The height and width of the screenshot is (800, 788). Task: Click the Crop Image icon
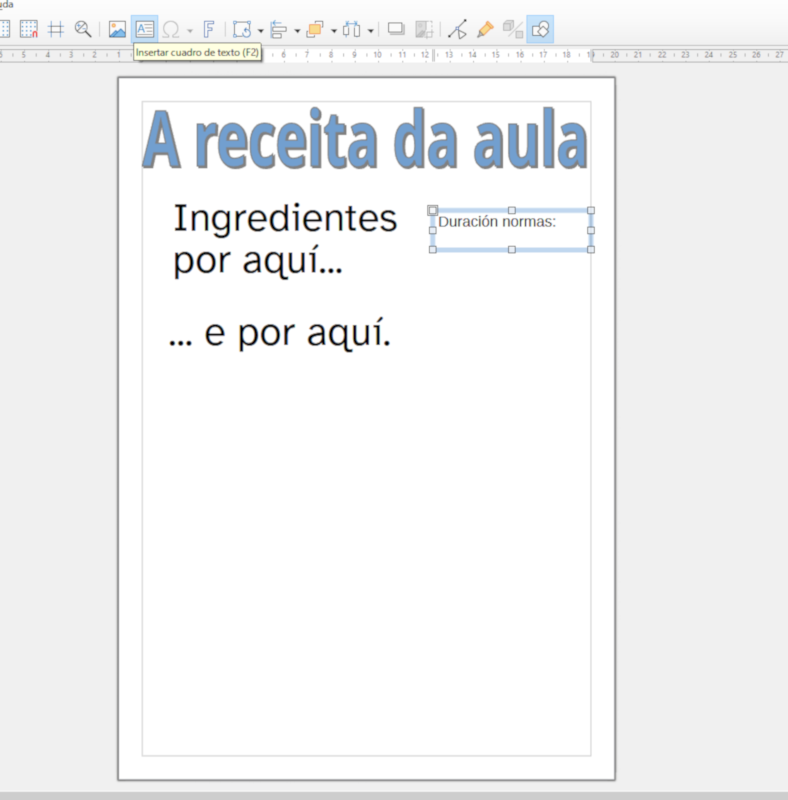coord(424,29)
